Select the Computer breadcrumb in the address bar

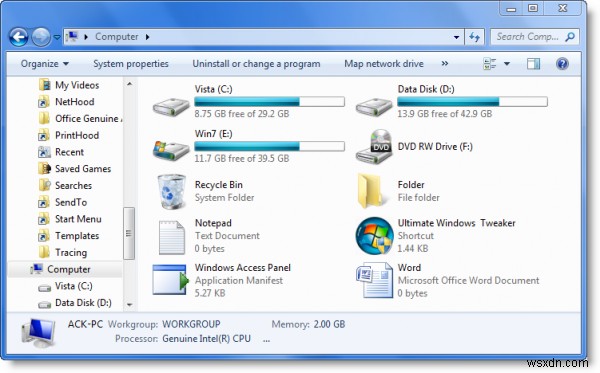tap(117, 37)
